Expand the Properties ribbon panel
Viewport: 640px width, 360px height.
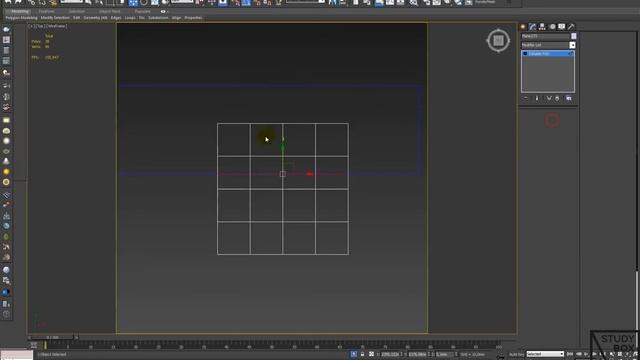pos(193,18)
